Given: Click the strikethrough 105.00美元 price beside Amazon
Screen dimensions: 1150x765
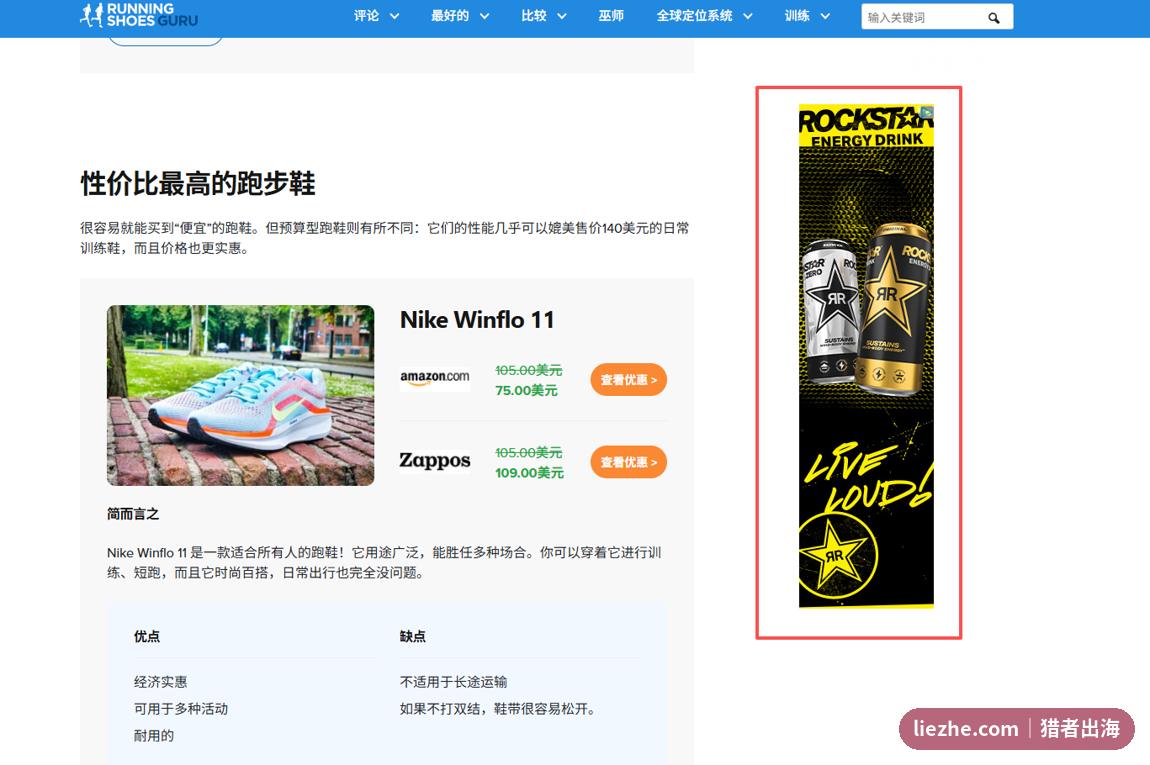Looking at the screenshot, I should [x=529, y=370].
